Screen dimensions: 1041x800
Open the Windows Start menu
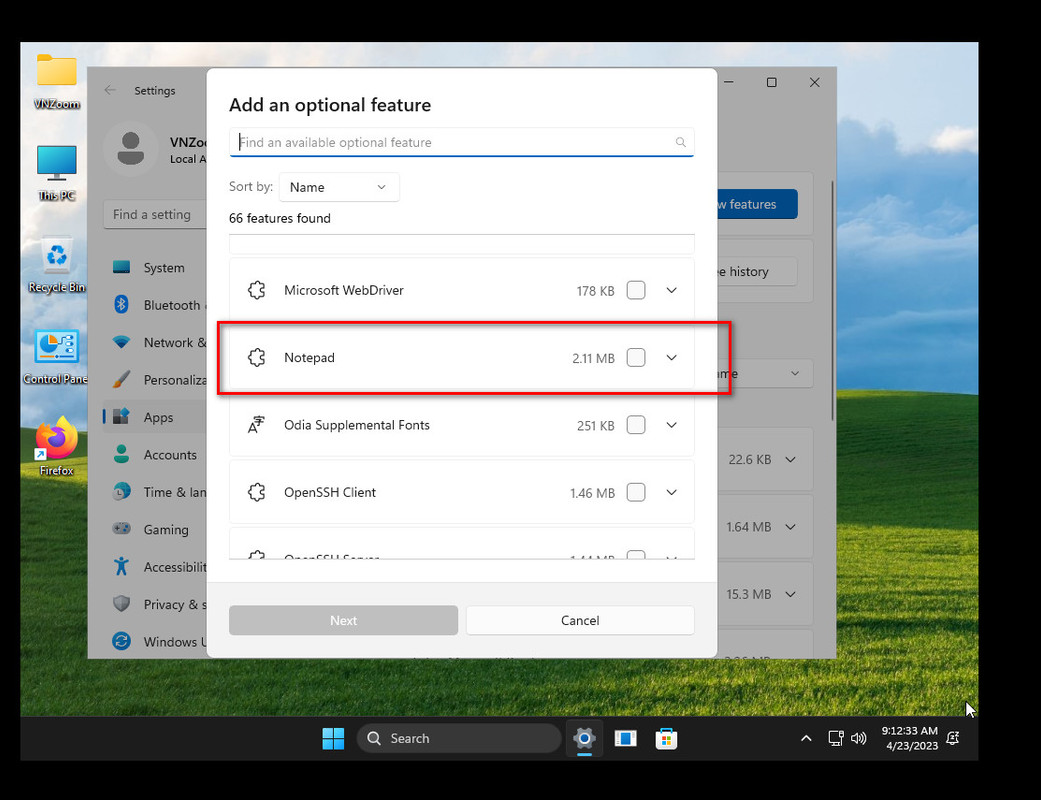(333, 738)
